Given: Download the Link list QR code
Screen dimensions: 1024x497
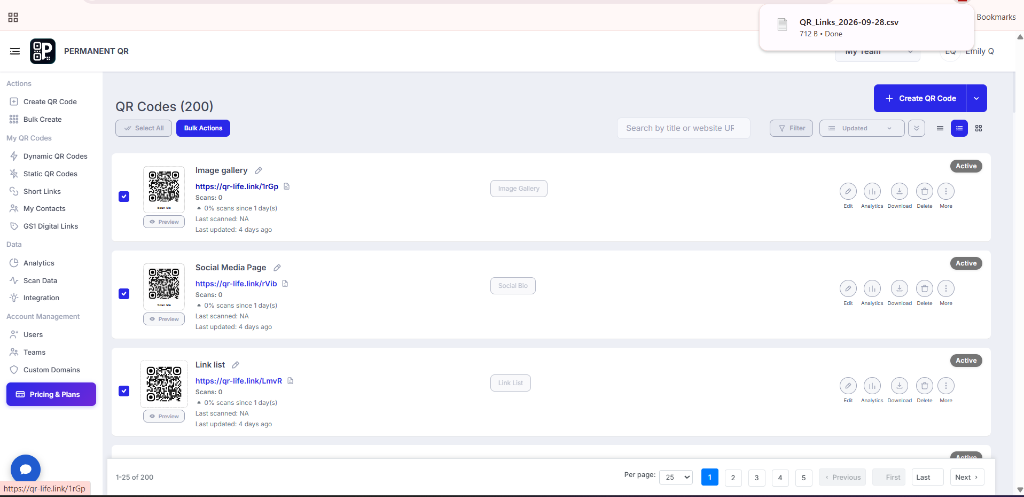Looking at the screenshot, I should [899, 385].
